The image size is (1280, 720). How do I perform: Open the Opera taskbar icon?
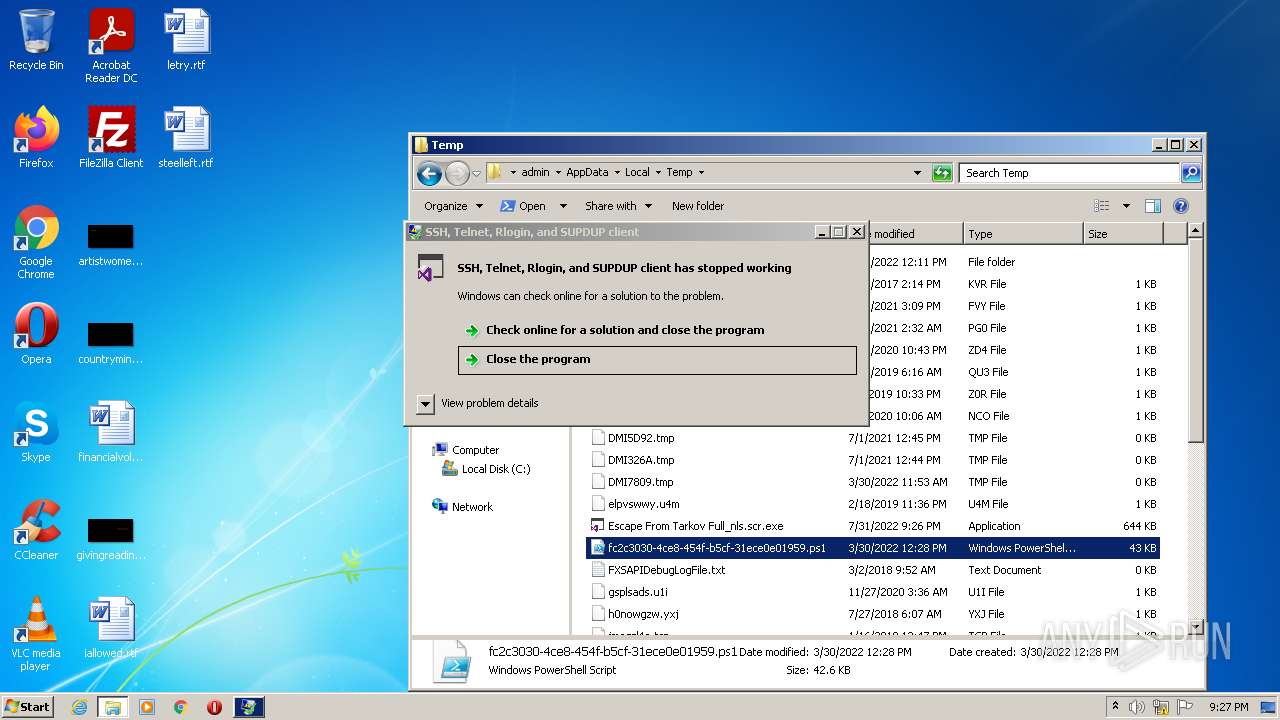point(214,707)
